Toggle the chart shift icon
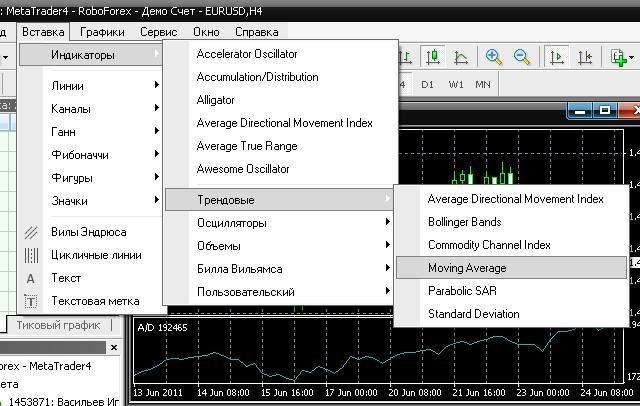This screenshot has height=406, width=640. (x=583, y=57)
